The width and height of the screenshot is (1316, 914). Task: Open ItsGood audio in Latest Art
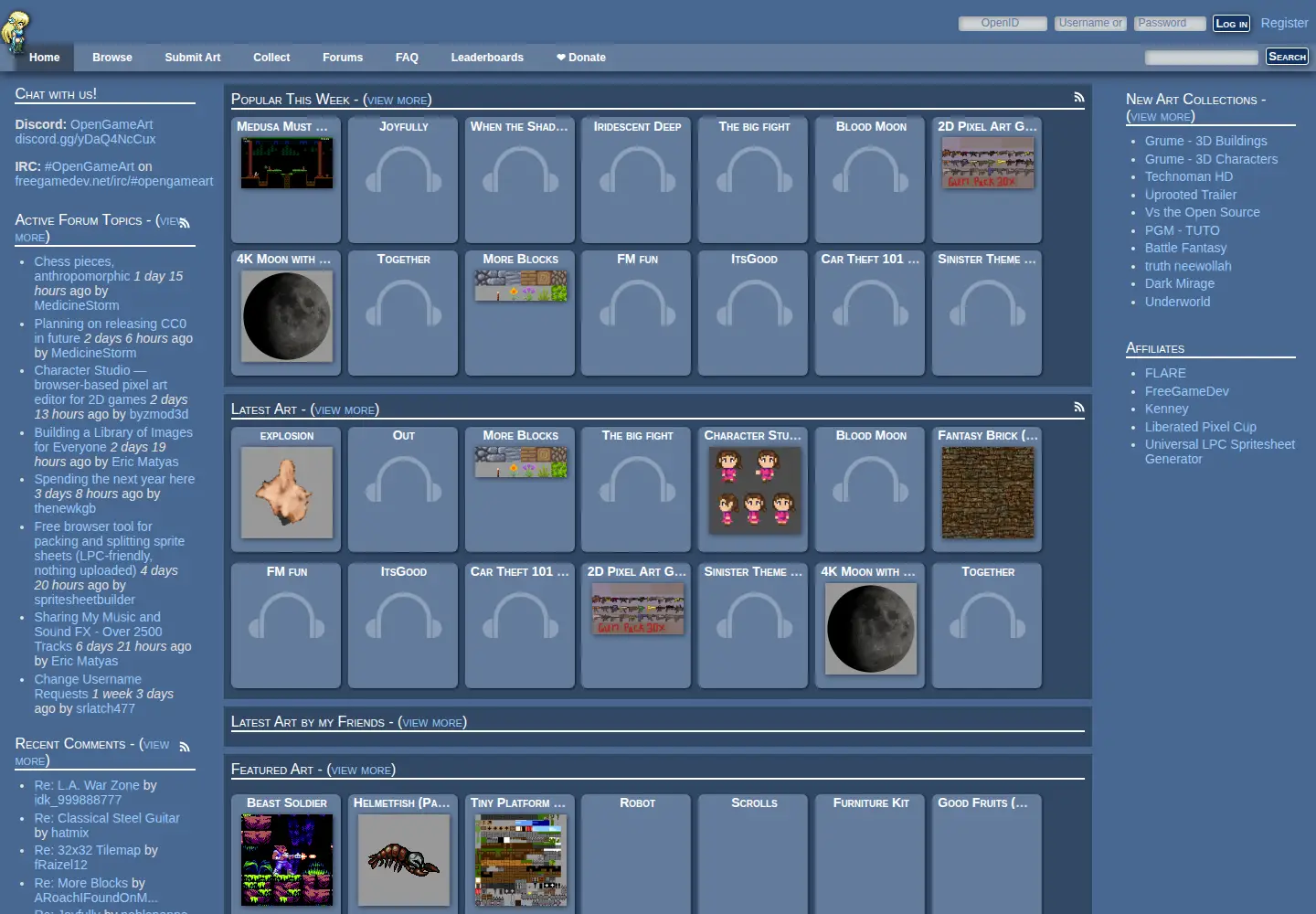[403, 615]
